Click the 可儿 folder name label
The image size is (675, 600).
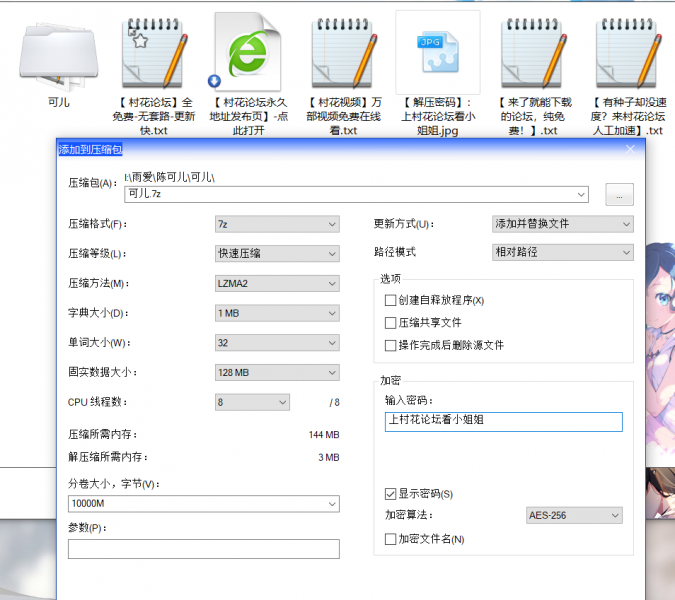tap(59, 102)
